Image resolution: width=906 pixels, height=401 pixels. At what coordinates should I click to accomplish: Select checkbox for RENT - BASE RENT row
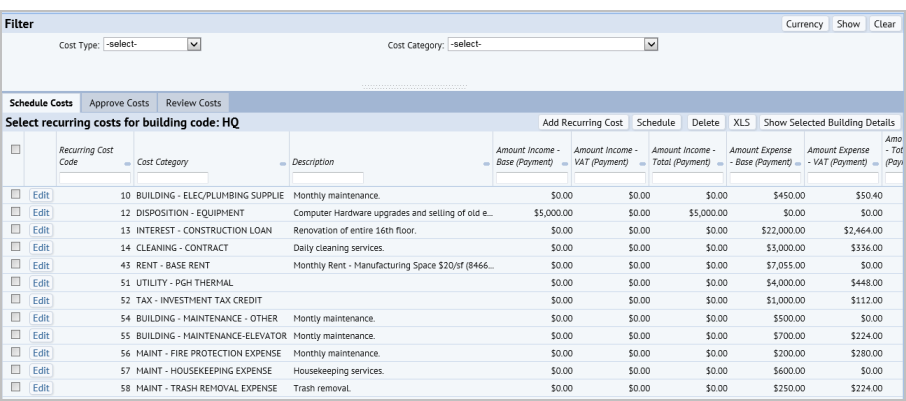point(15,263)
